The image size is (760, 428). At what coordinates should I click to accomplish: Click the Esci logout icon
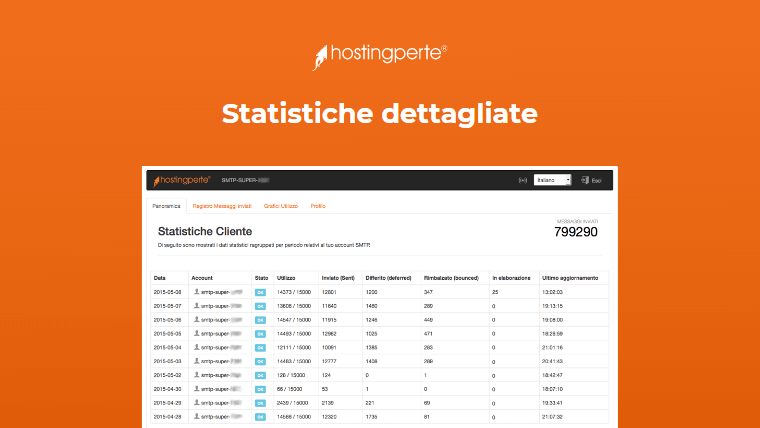[x=584, y=181]
